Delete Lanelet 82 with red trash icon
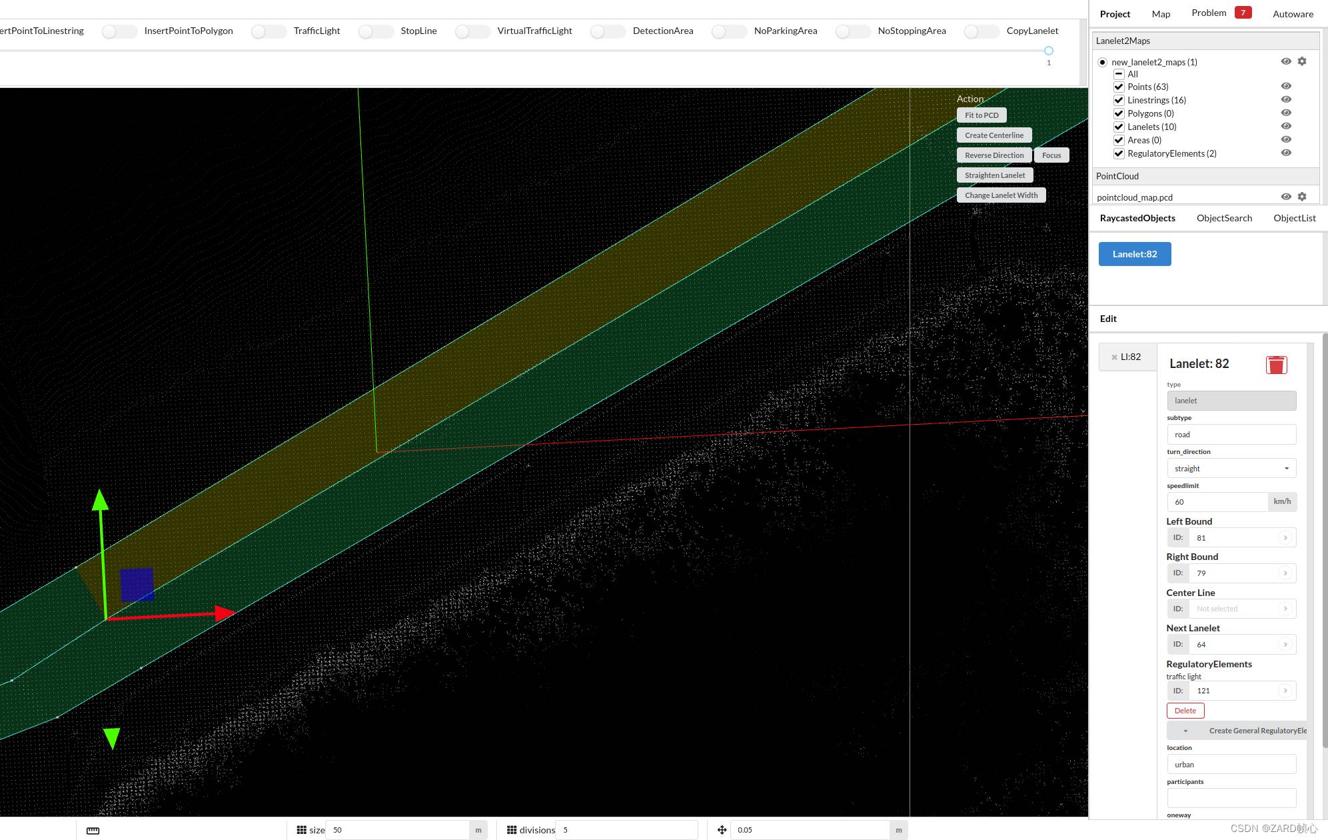The height and width of the screenshot is (840, 1328). tap(1276, 365)
